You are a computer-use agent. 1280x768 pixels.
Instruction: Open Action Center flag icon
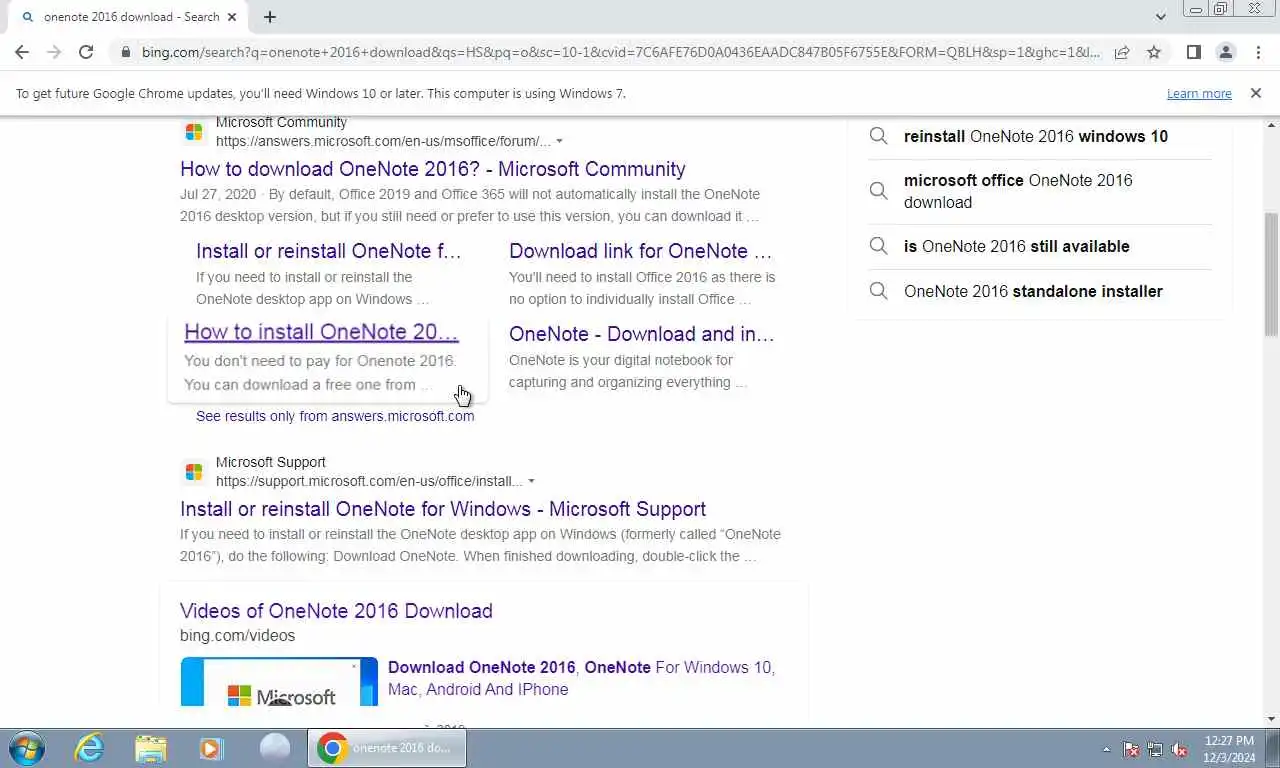[1131, 749]
